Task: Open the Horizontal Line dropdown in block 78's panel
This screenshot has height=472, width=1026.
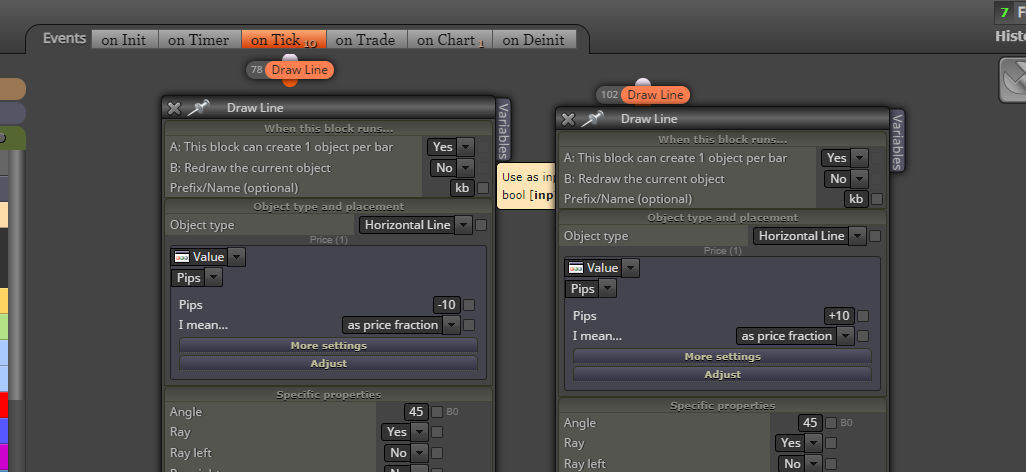Action: [416, 225]
